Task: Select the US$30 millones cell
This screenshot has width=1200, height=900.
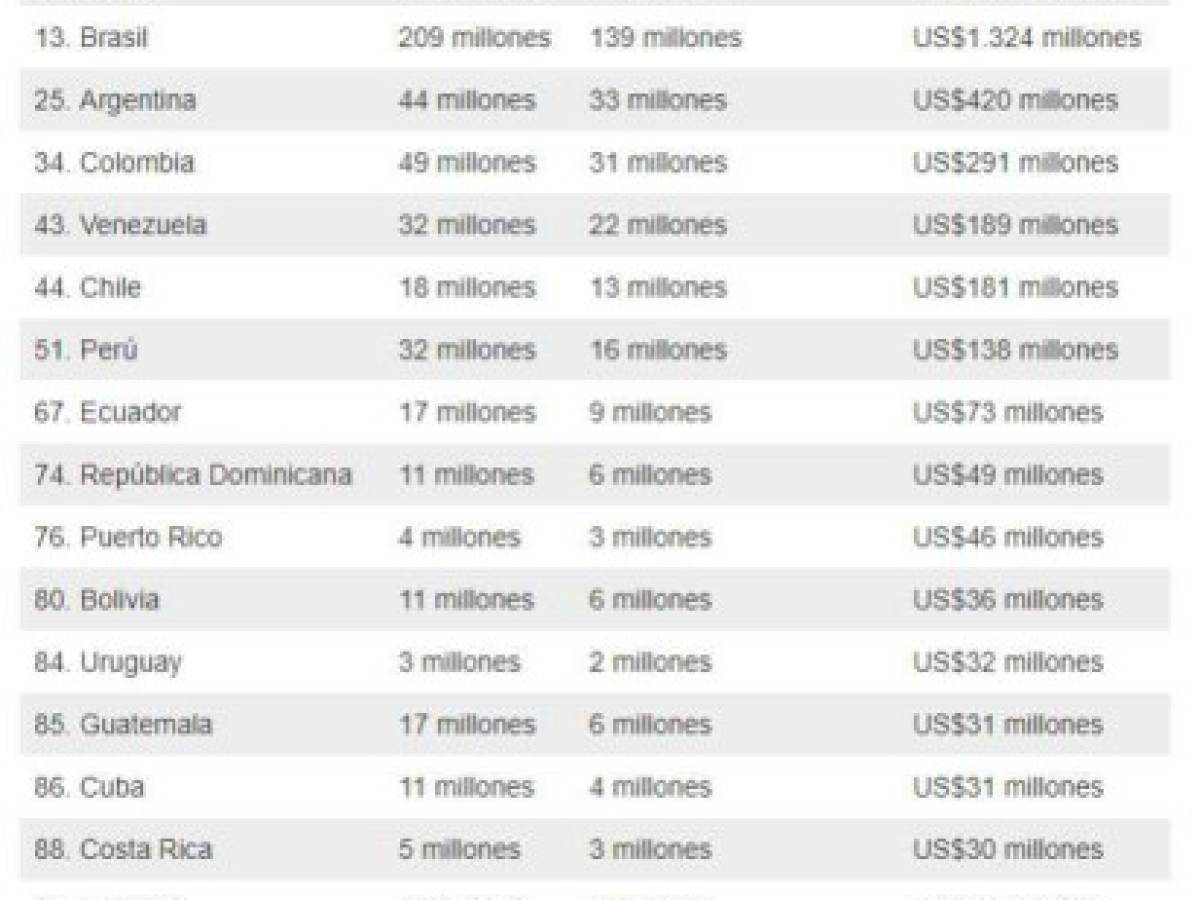Action: 1008,850
